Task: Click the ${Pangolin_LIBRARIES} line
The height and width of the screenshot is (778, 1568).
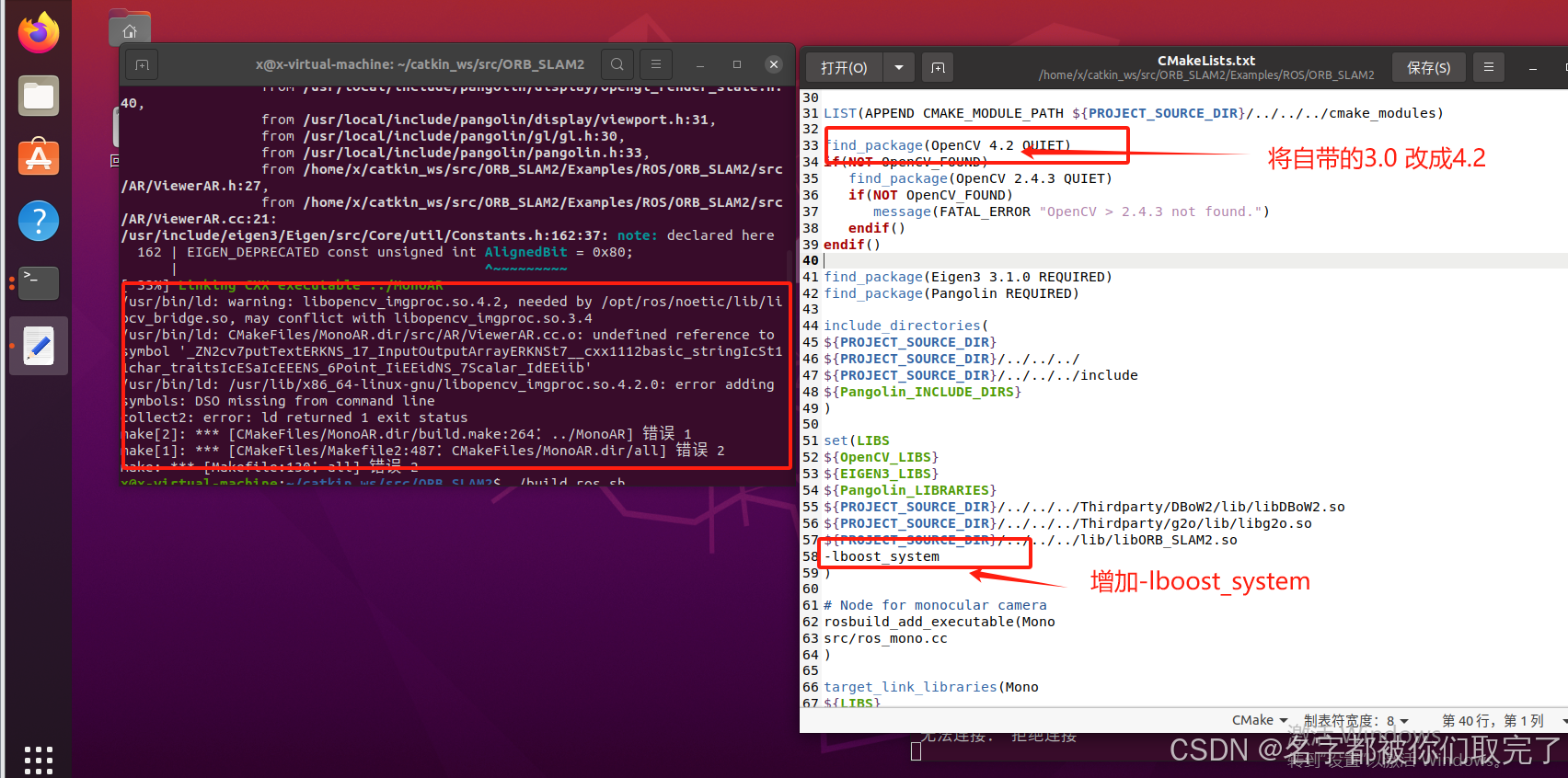Action: 910,490
